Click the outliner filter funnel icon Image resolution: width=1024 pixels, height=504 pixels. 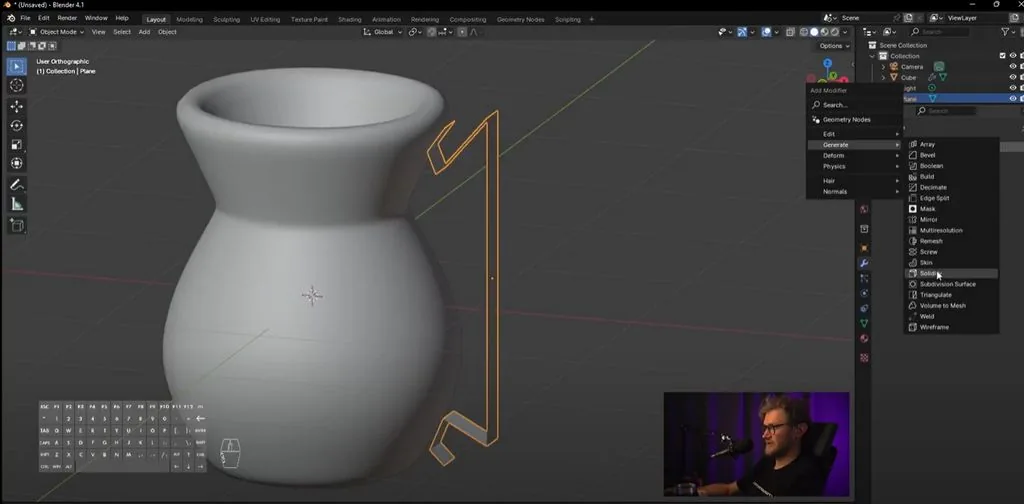pos(1005,31)
